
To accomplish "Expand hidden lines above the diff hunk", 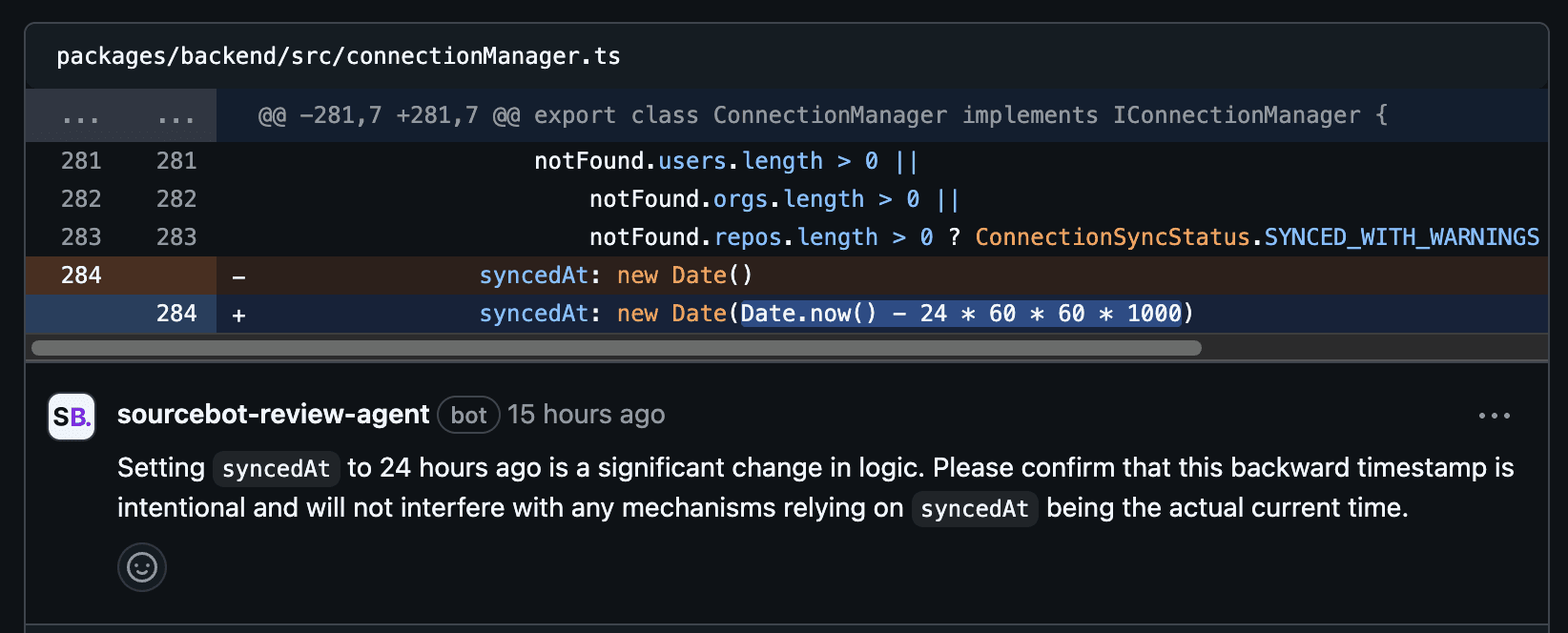I will point(81,118).
